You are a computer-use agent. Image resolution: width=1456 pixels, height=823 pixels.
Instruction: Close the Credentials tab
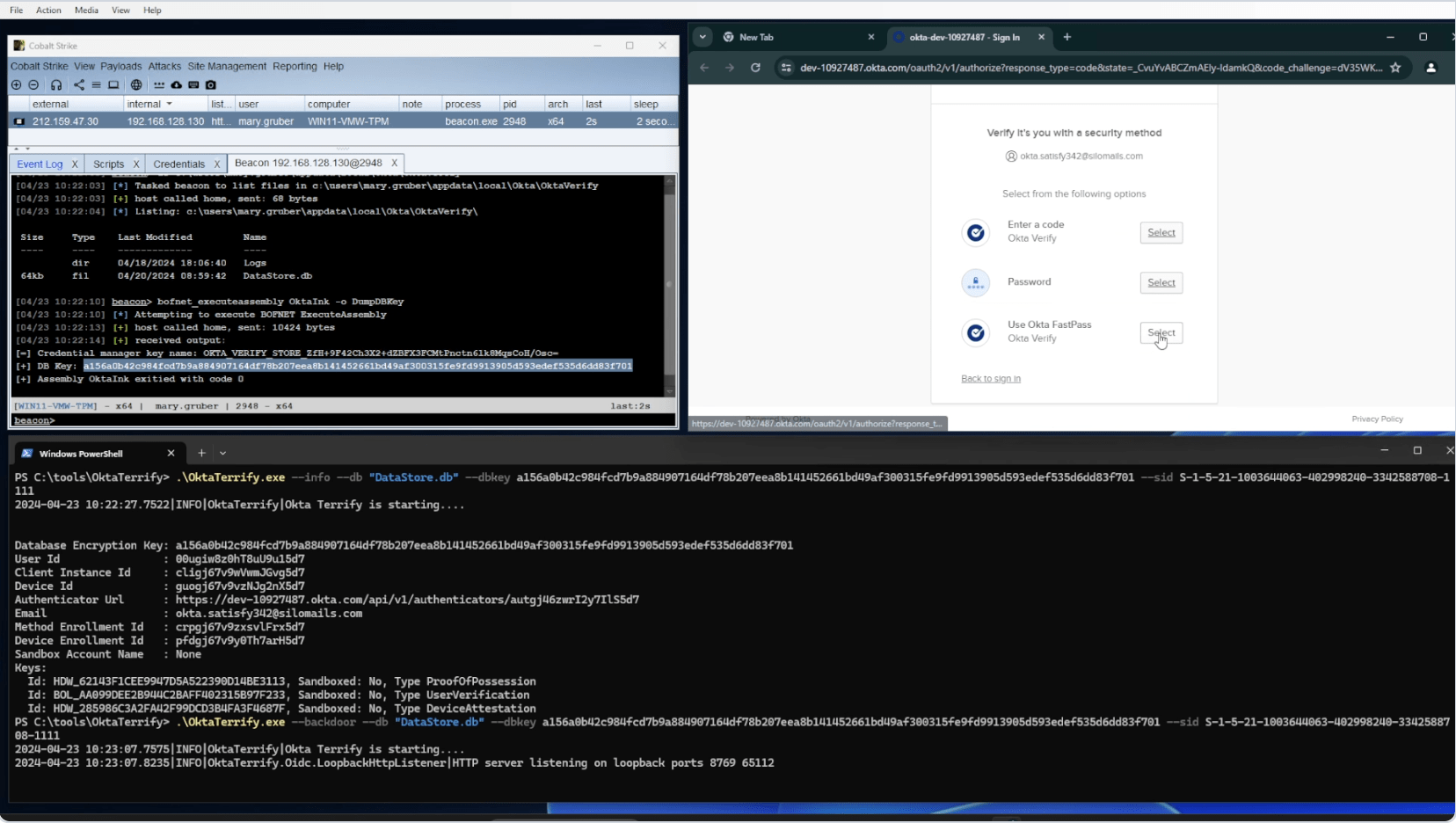pos(217,164)
